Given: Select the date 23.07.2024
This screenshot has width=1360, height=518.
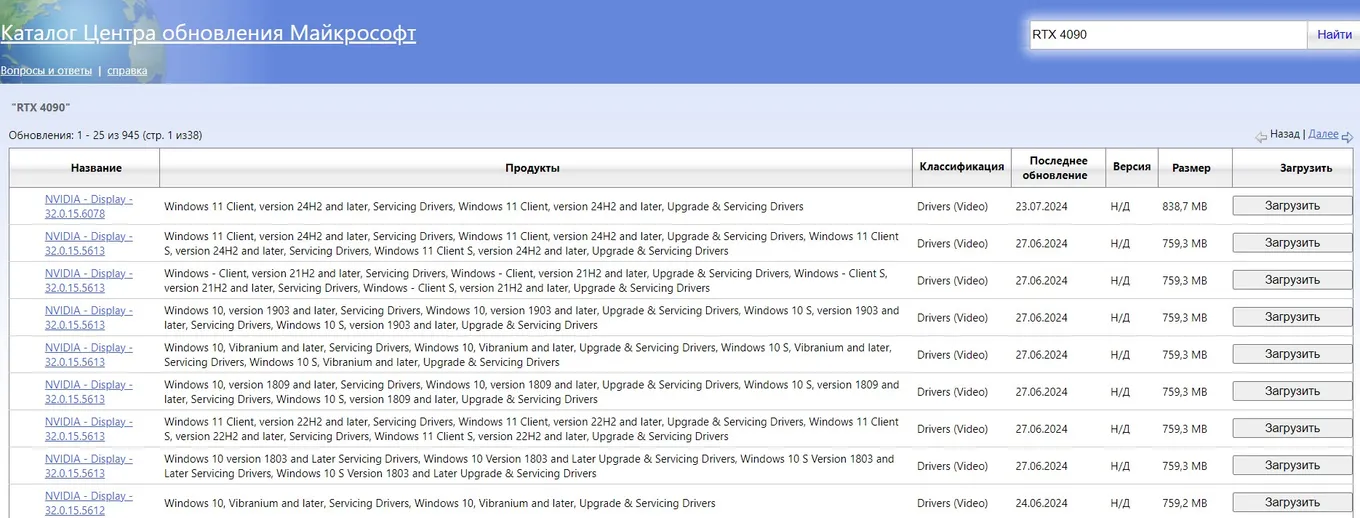Looking at the screenshot, I should [x=1043, y=206].
